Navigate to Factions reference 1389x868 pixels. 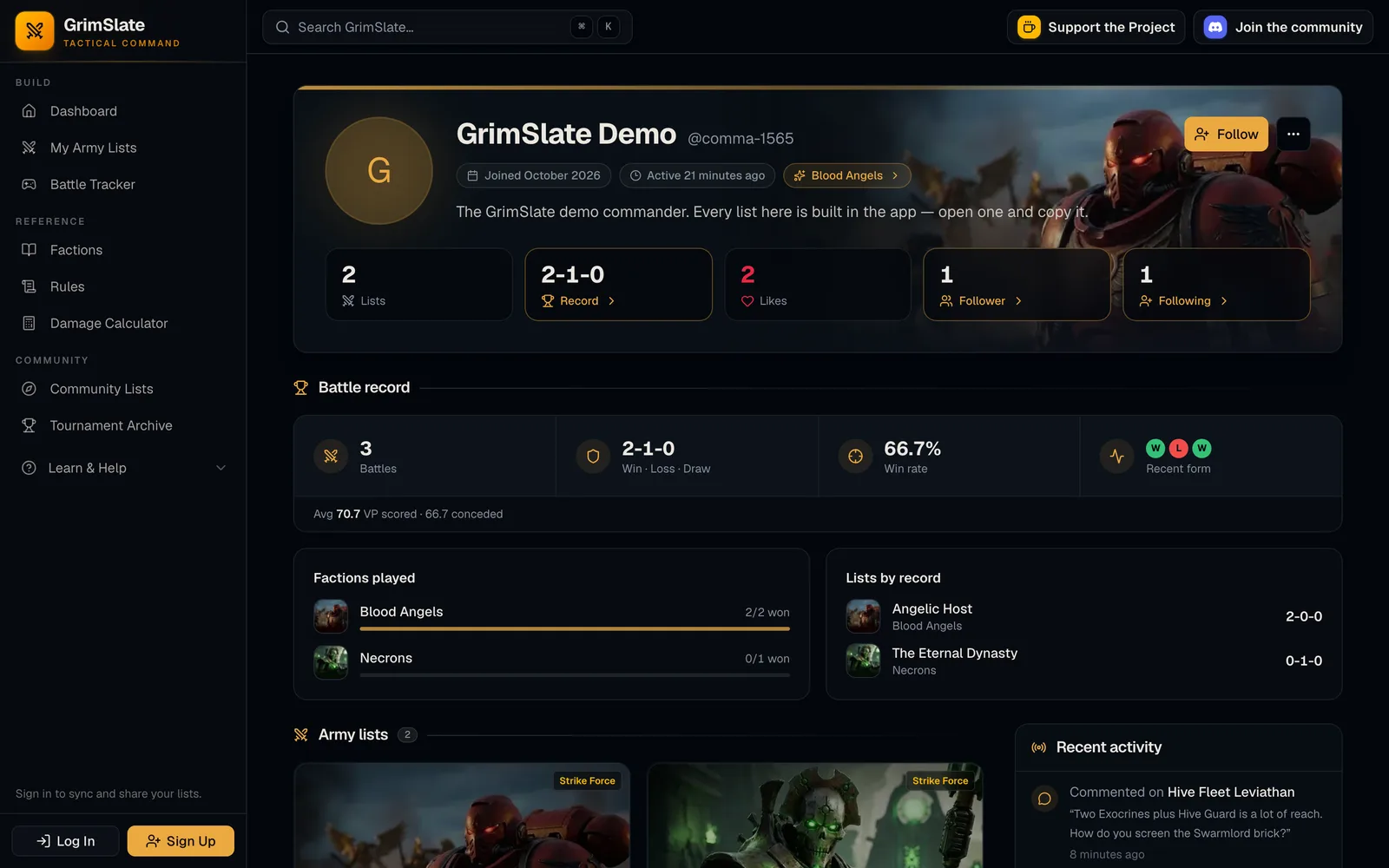(x=123, y=250)
